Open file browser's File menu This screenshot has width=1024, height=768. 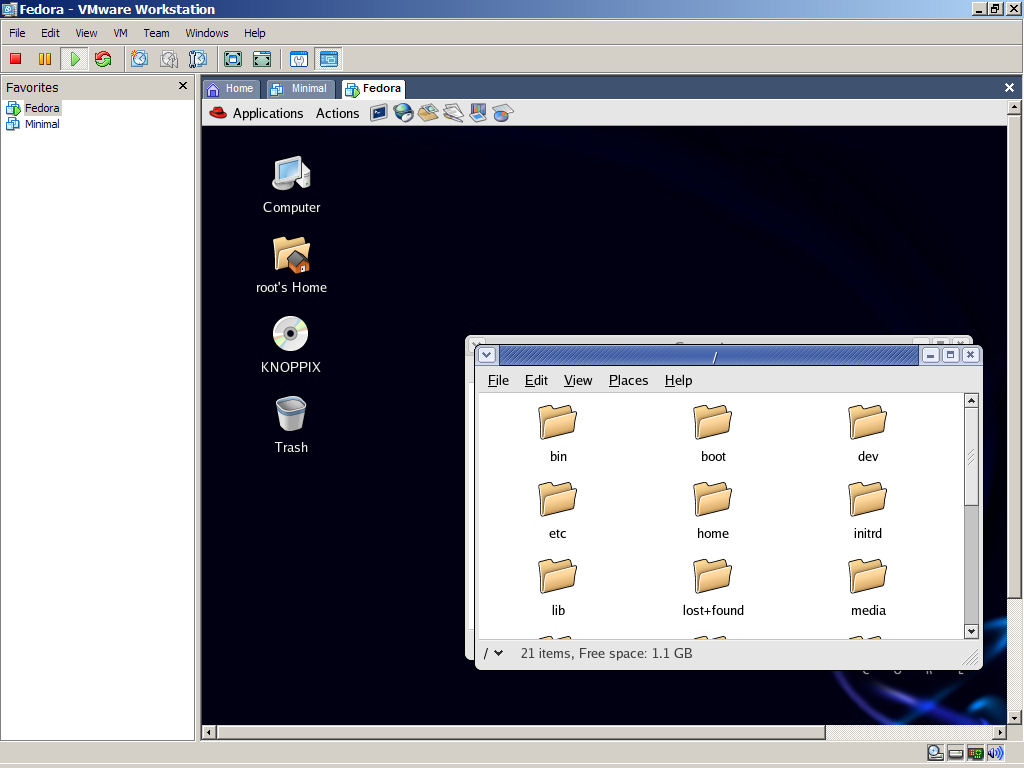click(x=498, y=380)
